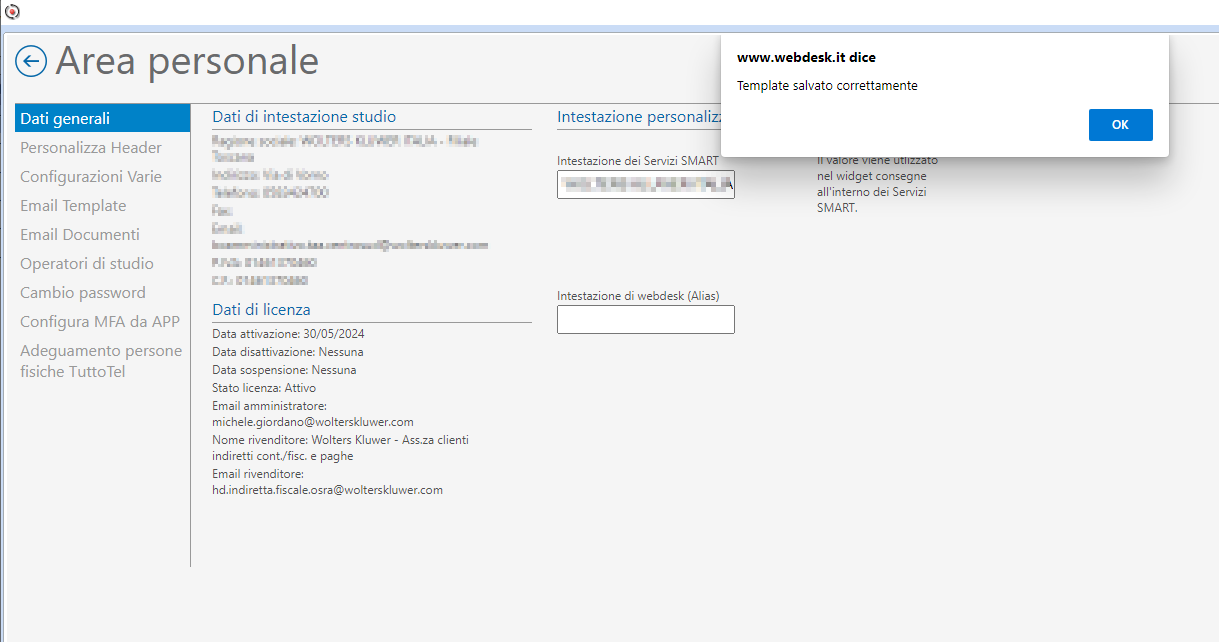Click the back arrow beside Area personale
1219x642 pixels.
click(x=31, y=62)
